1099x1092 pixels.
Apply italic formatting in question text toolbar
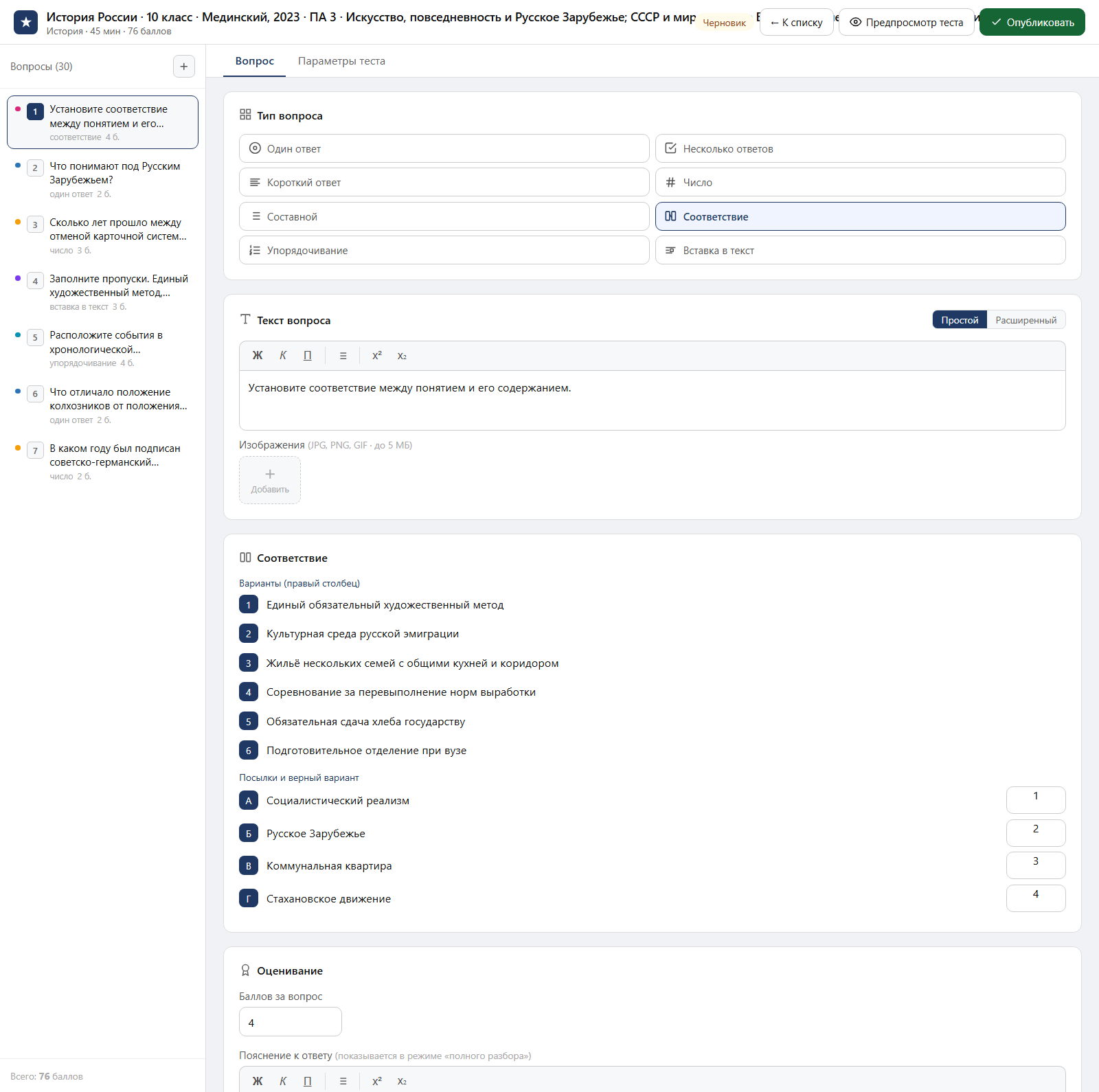(283, 356)
